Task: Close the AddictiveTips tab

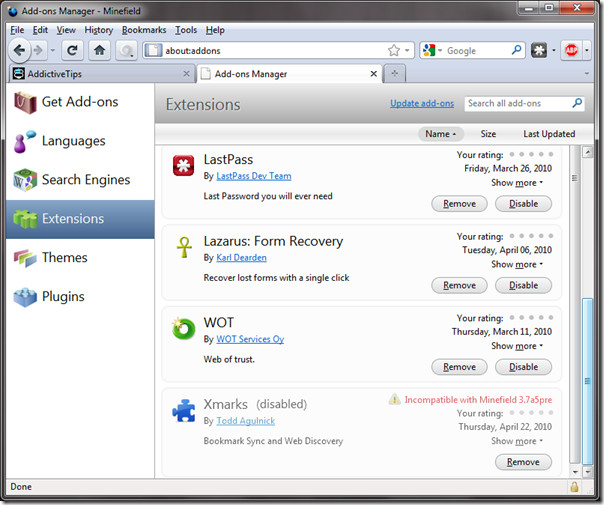Action: [186, 74]
